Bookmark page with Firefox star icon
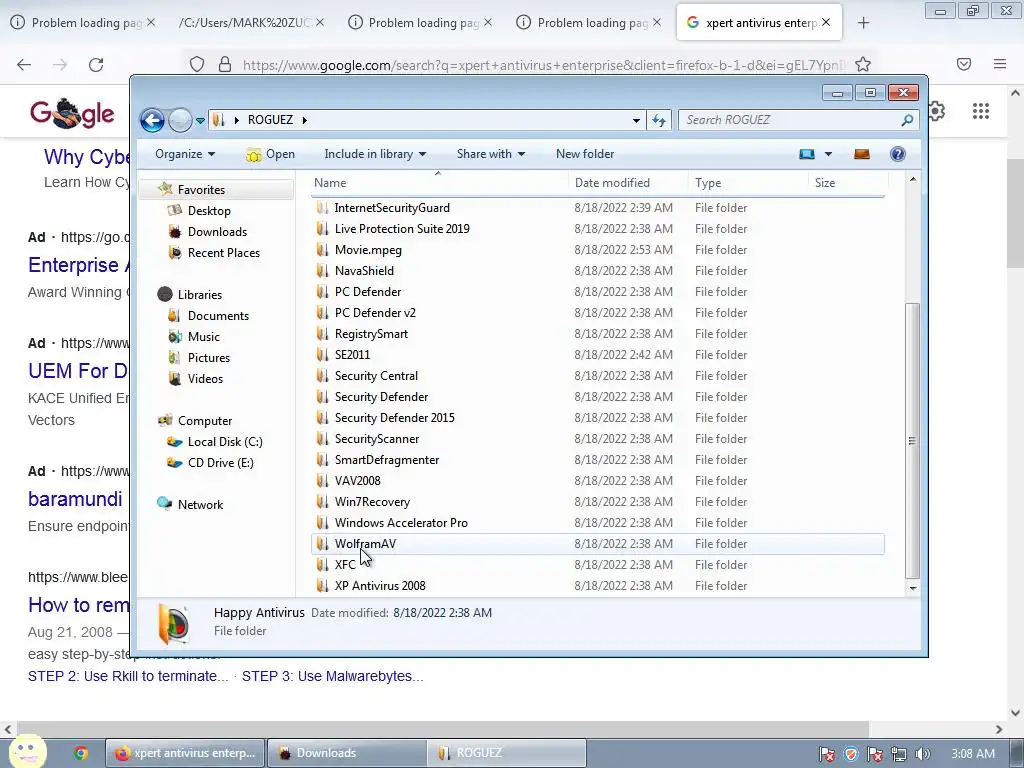Image resolution: width=1024 pixels, height=768 pixels. 863,65
